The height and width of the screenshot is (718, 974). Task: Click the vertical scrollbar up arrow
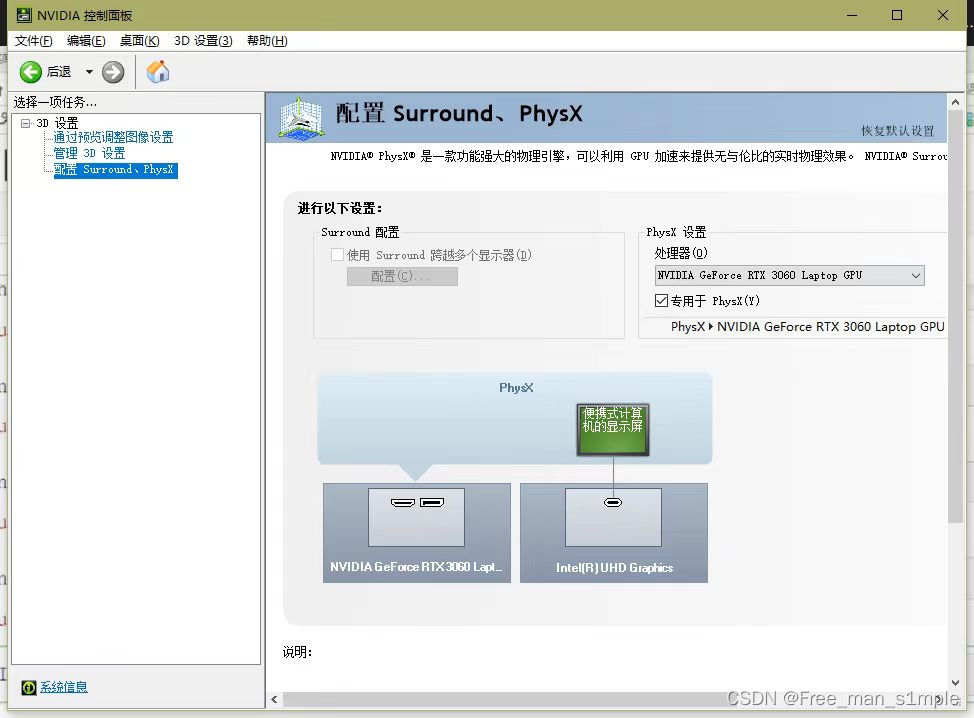(955, 102)
